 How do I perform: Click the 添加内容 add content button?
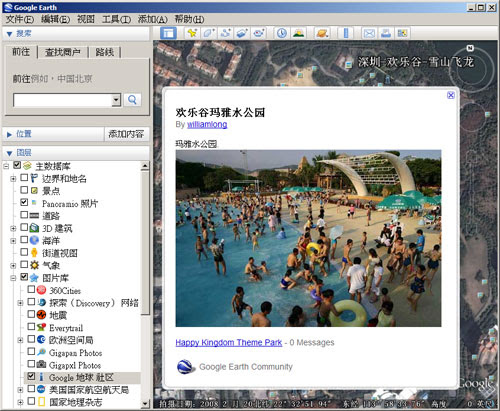pyautogui.click(x=126, y=134)
